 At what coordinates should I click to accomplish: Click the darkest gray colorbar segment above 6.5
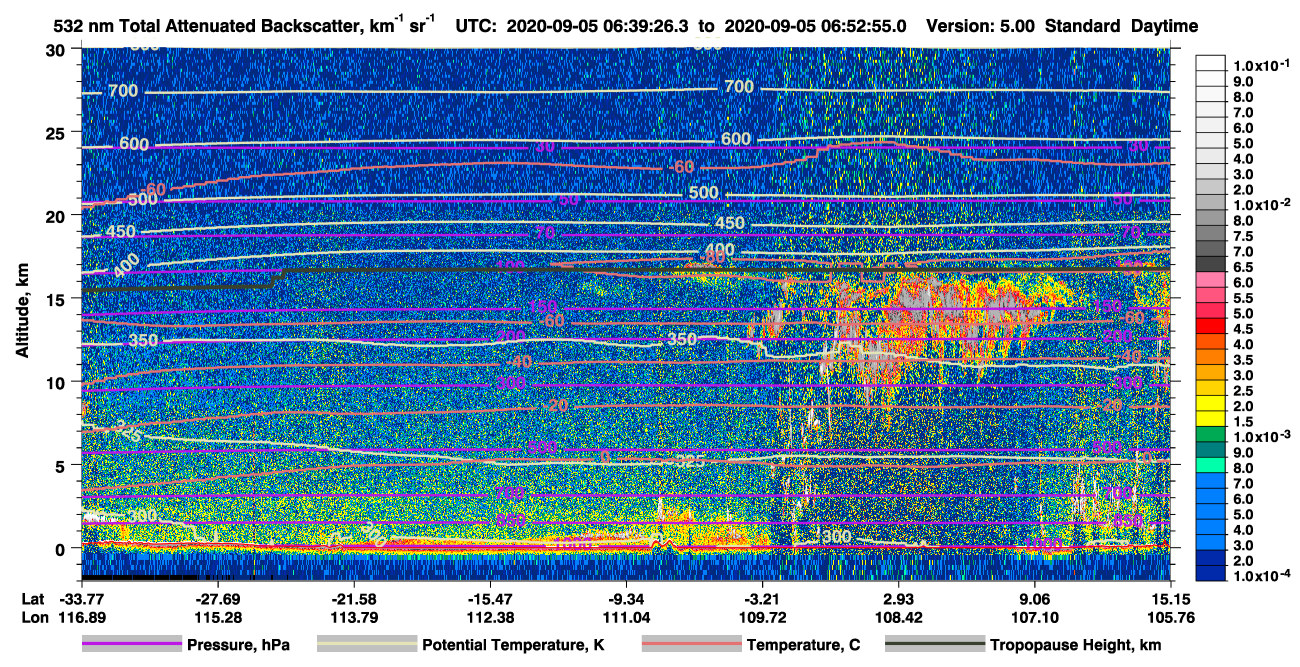pos(1210,263)
